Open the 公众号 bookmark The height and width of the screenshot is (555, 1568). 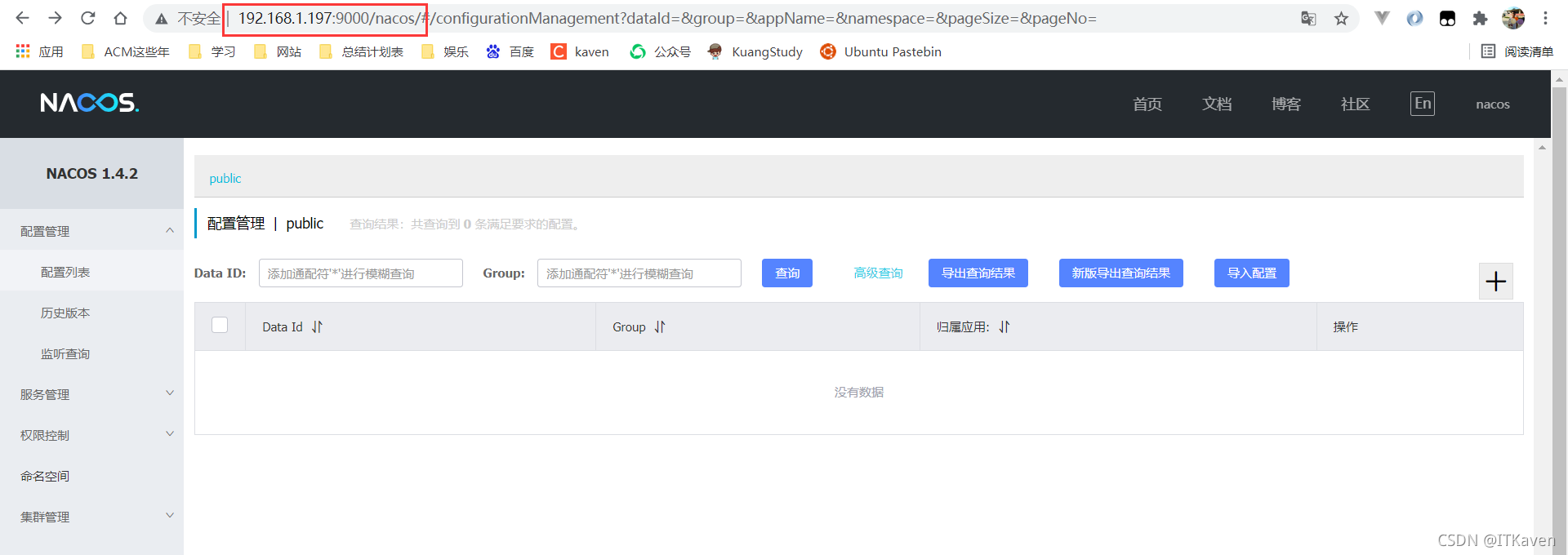[x=661, y=51]
